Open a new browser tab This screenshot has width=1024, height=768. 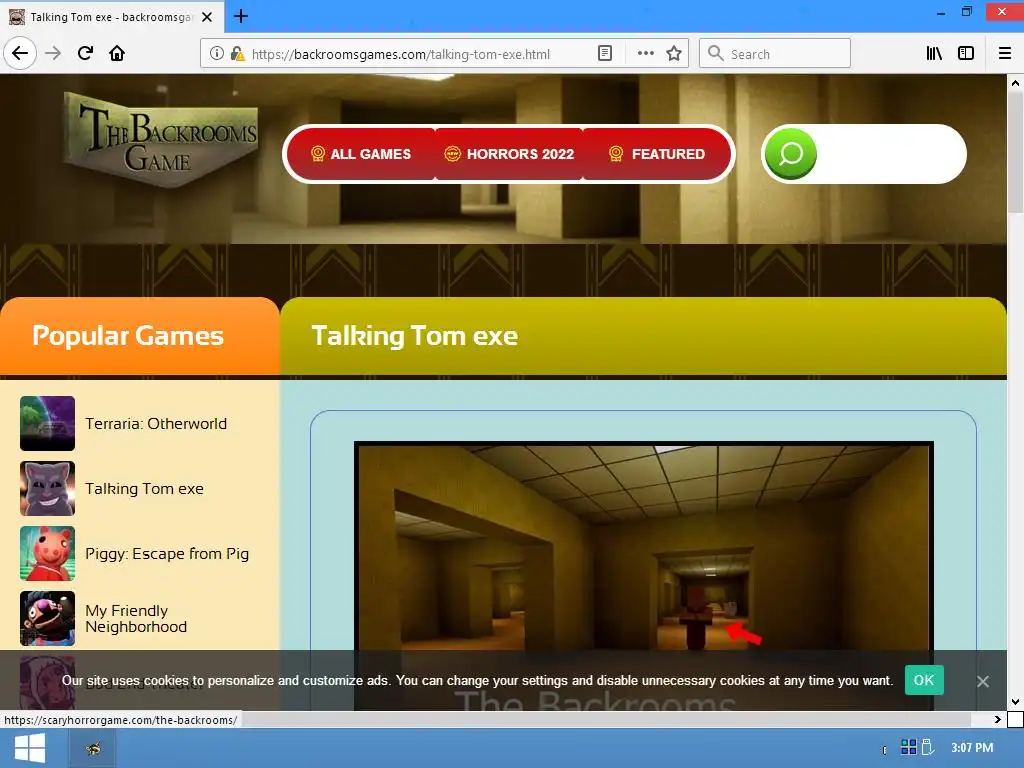[241, 16]
